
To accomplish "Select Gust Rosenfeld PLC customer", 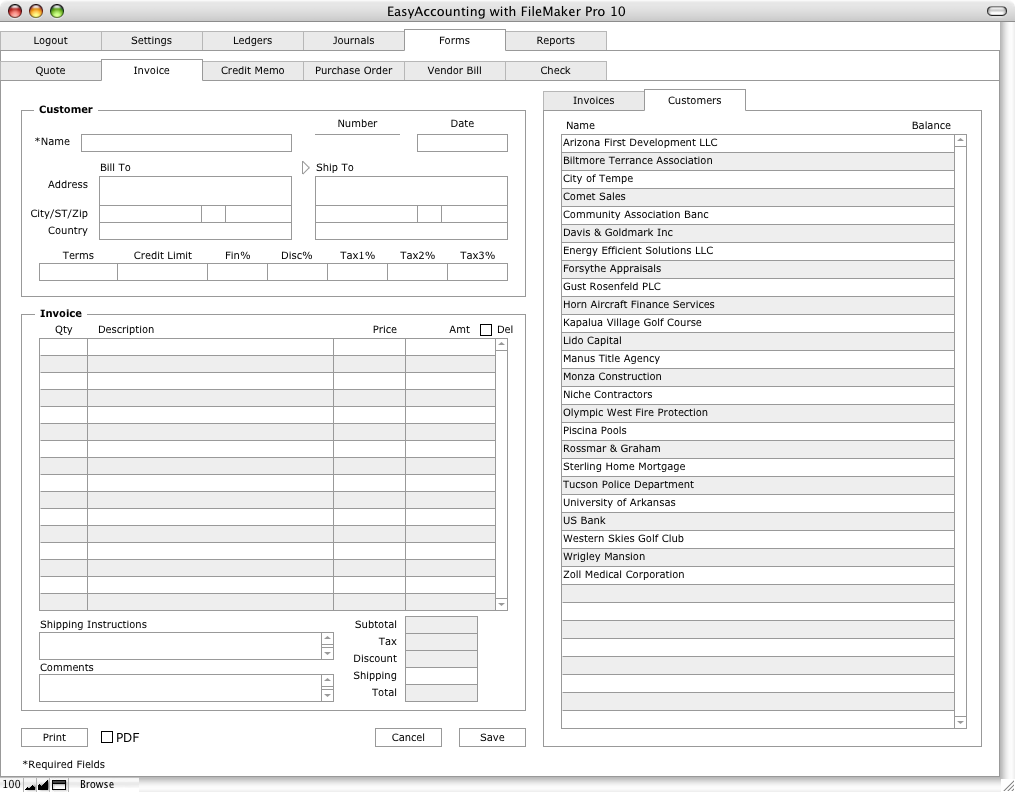I will pyautogui.click(x=758, y=287).
